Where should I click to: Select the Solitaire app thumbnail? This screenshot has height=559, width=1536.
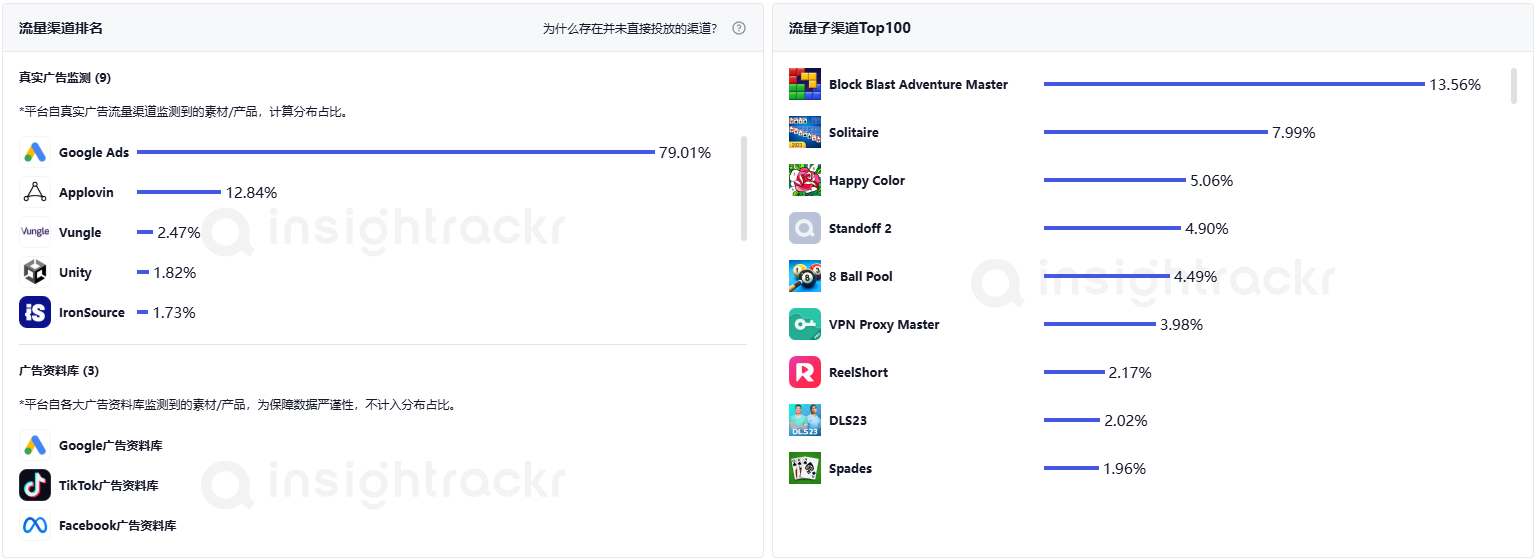point(804,132)
